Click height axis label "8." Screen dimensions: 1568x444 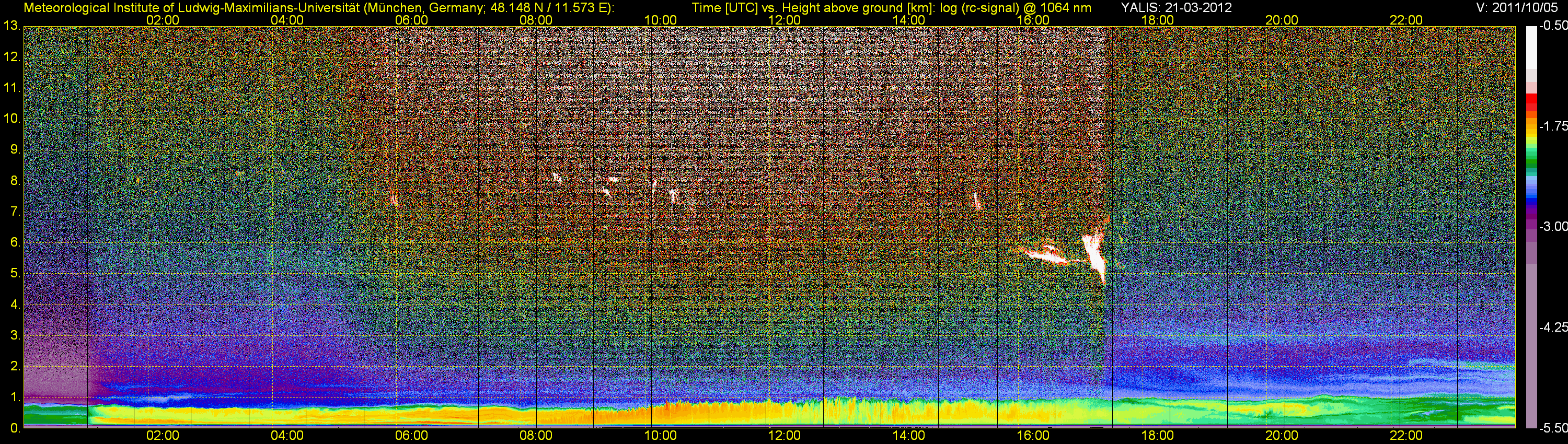coord(15,181)
